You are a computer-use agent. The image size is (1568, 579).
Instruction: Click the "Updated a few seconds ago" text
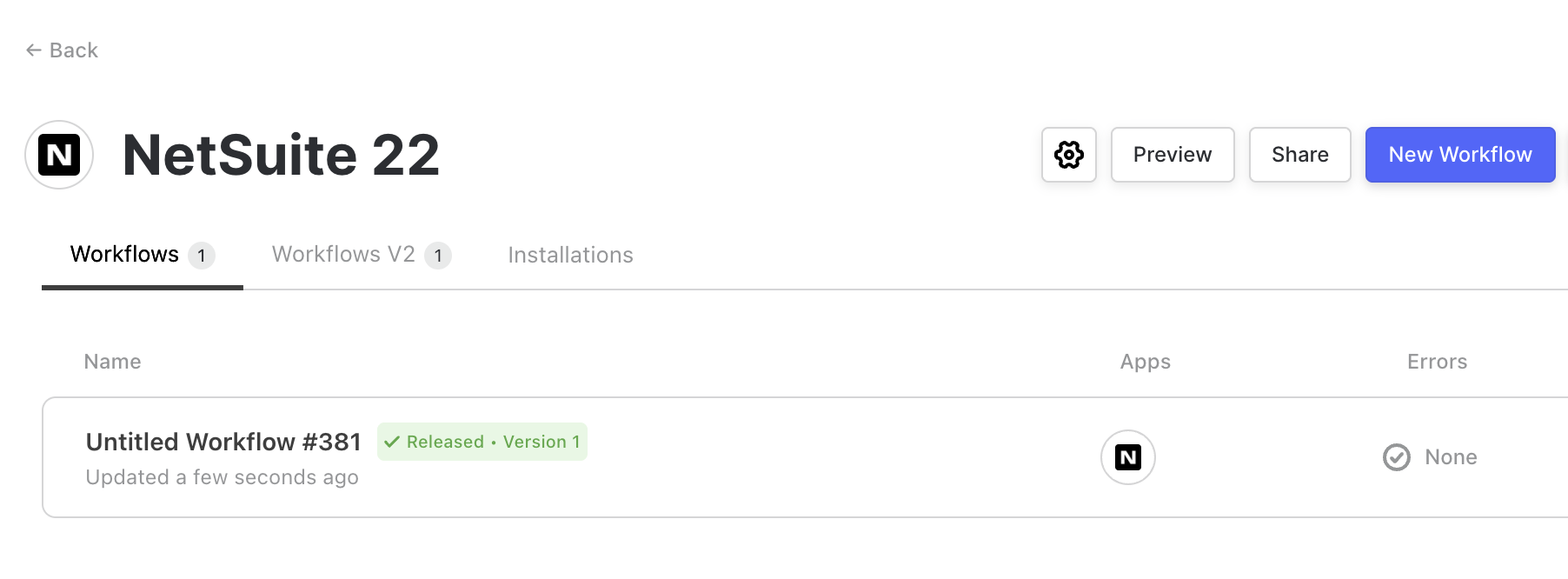(x=222, y=477)
